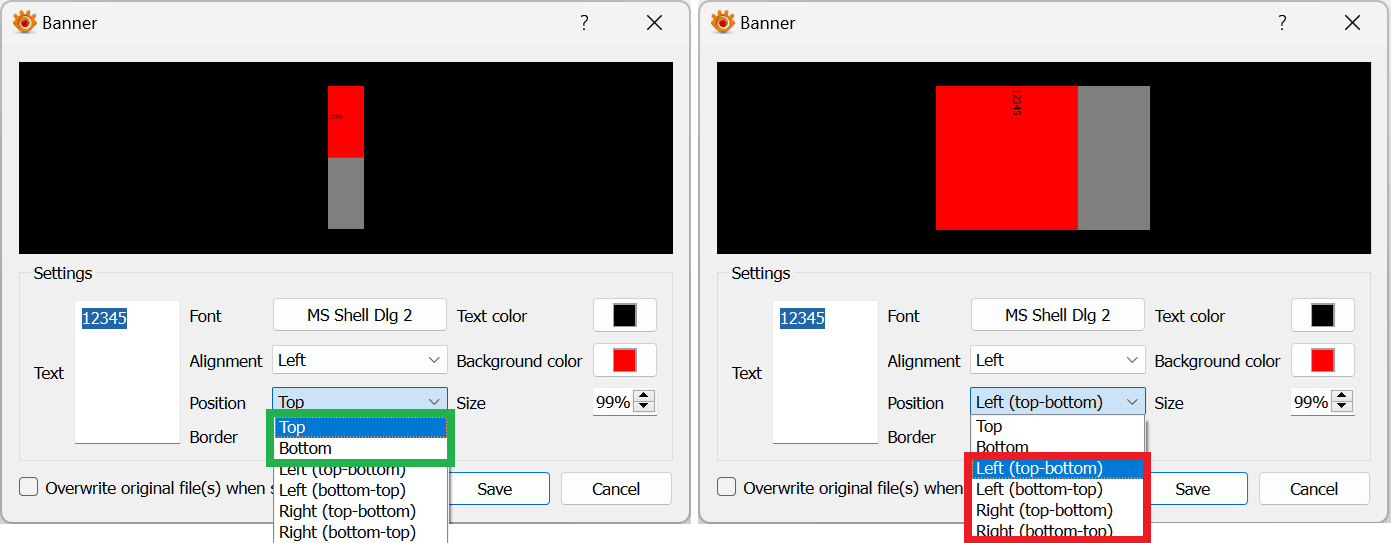Choose Top option in left window Position list
This screenshot has width=1391, height=543.
[360, 427]
